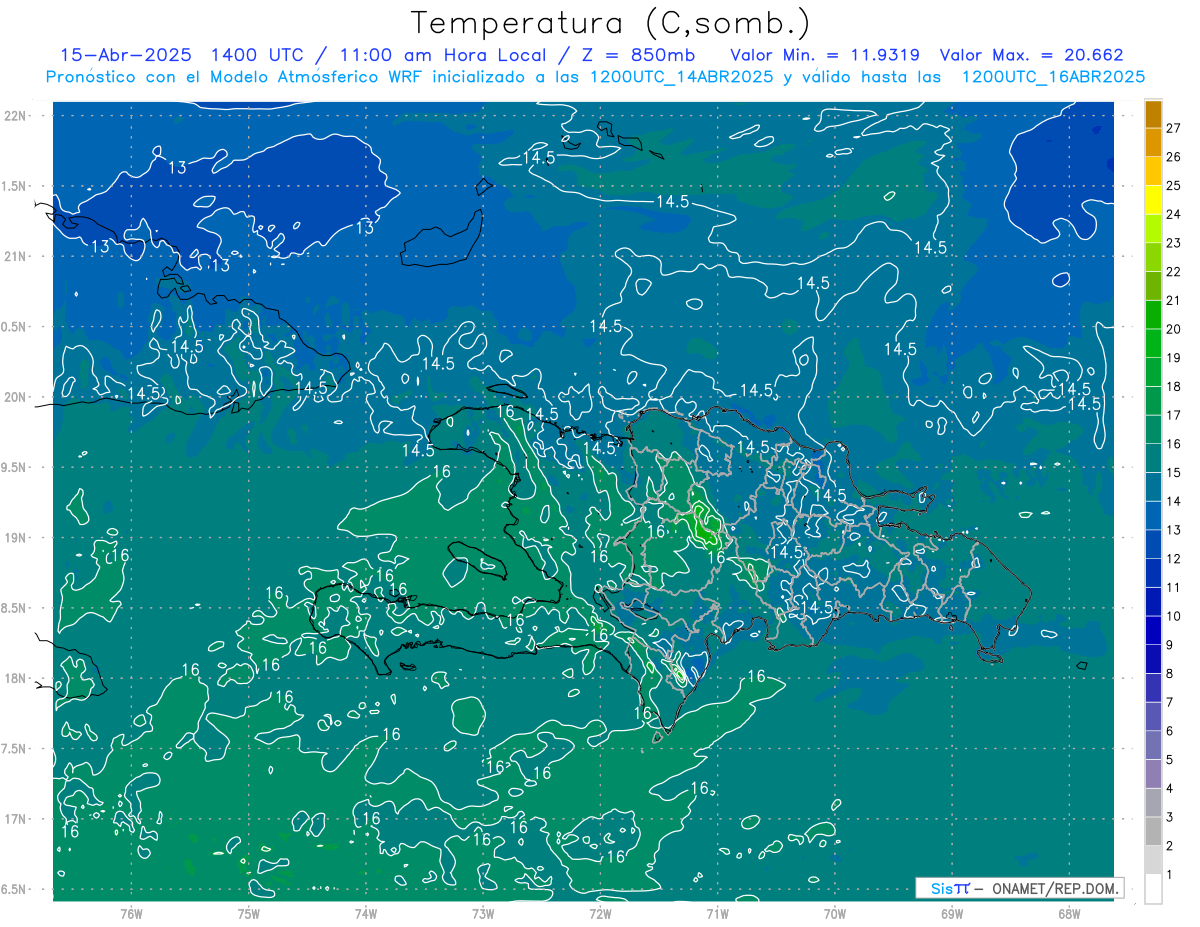Screen dimensions: 1200x927
Task: Click 'Valor Max. = 20.662' readout
Action: 1032,55
